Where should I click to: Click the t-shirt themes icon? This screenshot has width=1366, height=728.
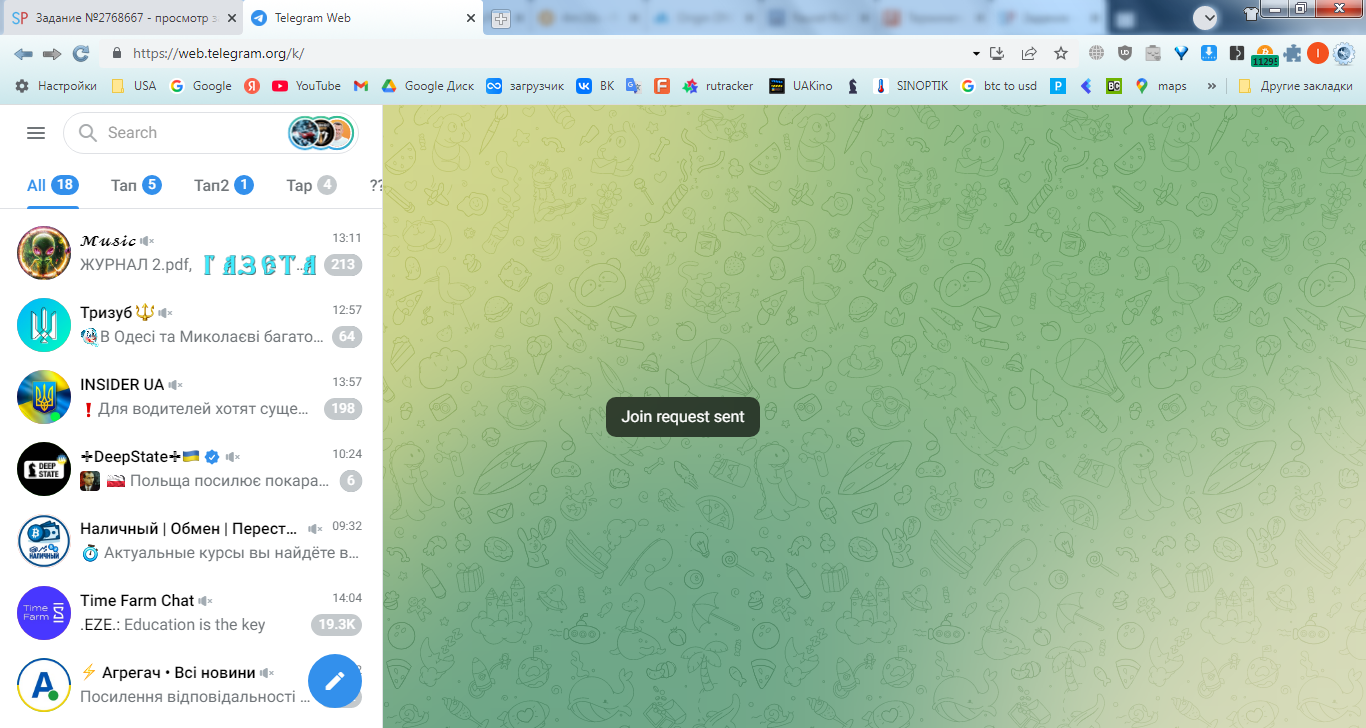(x=1250, y=14)
